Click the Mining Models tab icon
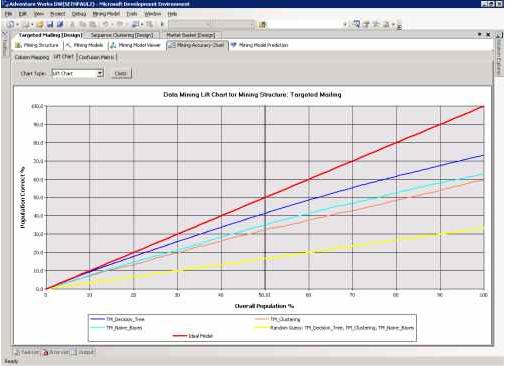 tap(69, 45)
